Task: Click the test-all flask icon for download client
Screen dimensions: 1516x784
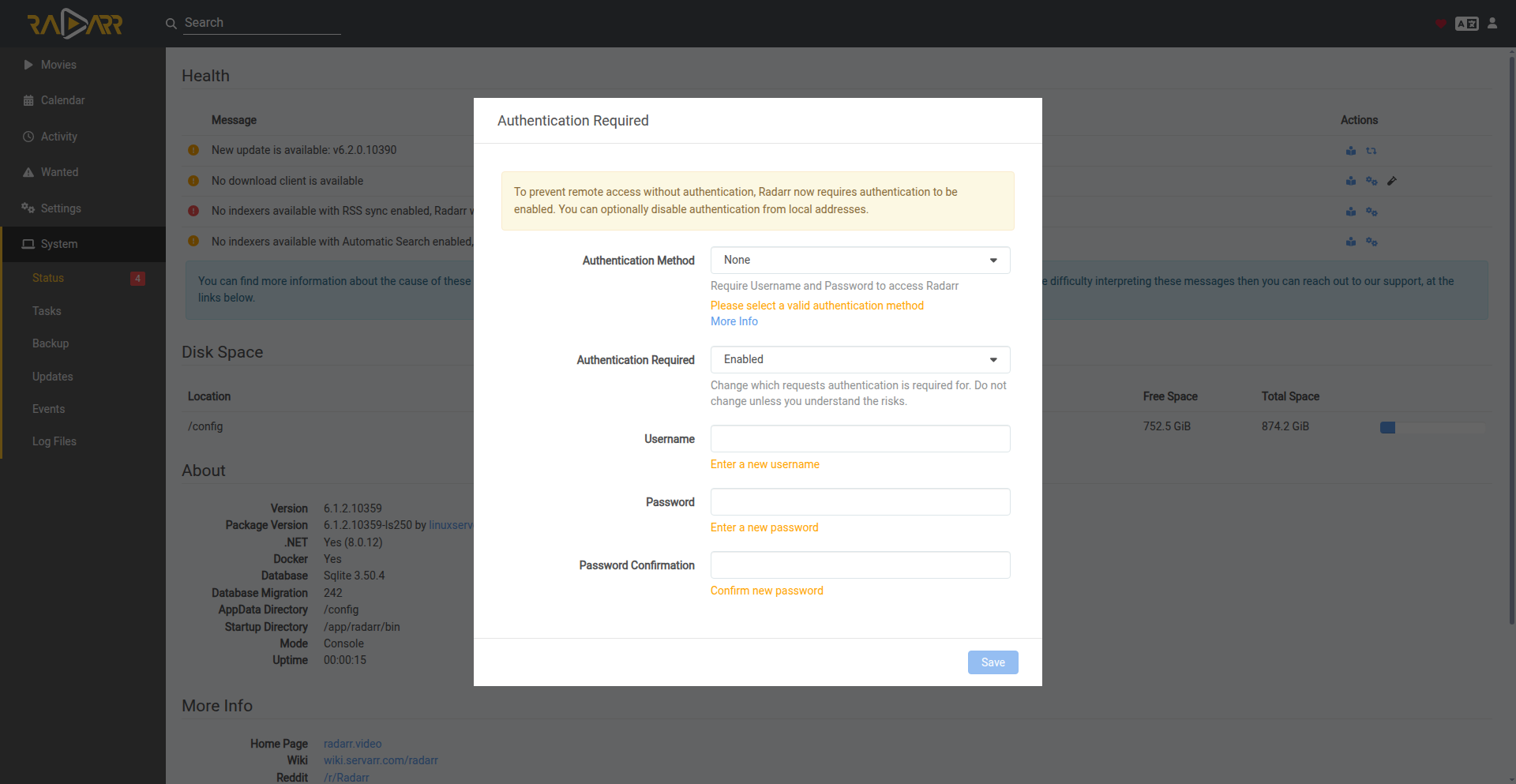Action: pyautogui.click(x=1392, y=182)
